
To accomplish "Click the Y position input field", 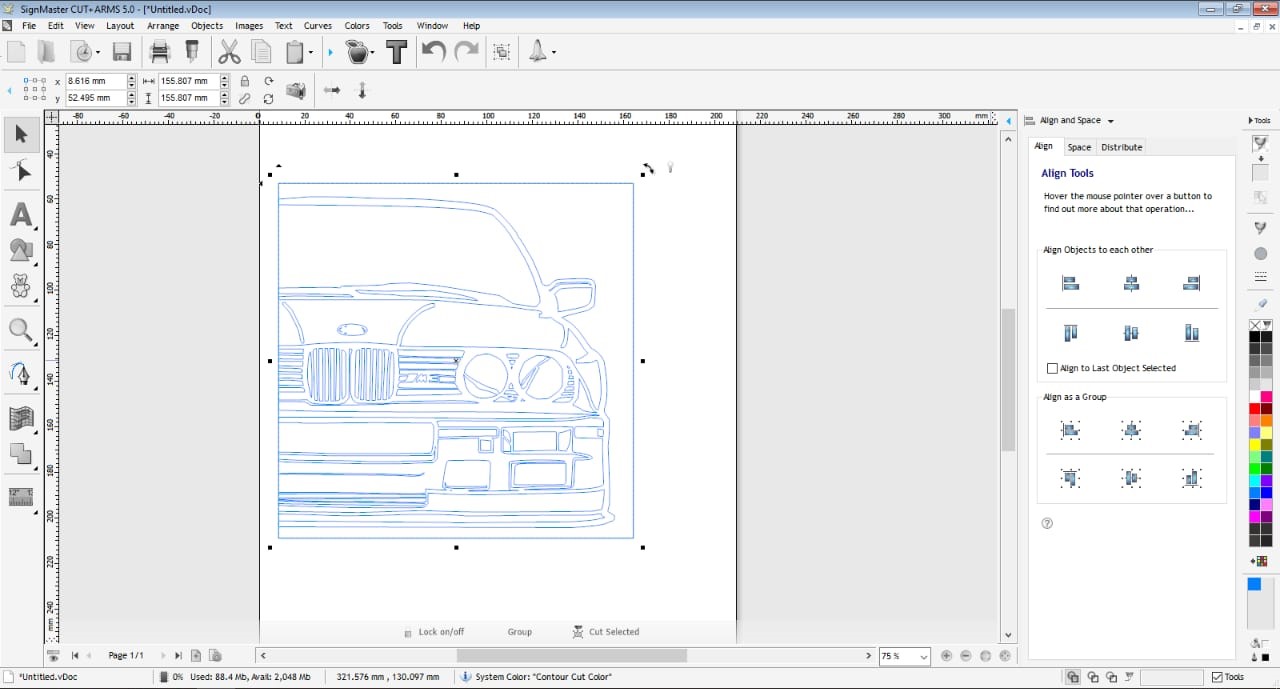I will [x=95, y=98].
